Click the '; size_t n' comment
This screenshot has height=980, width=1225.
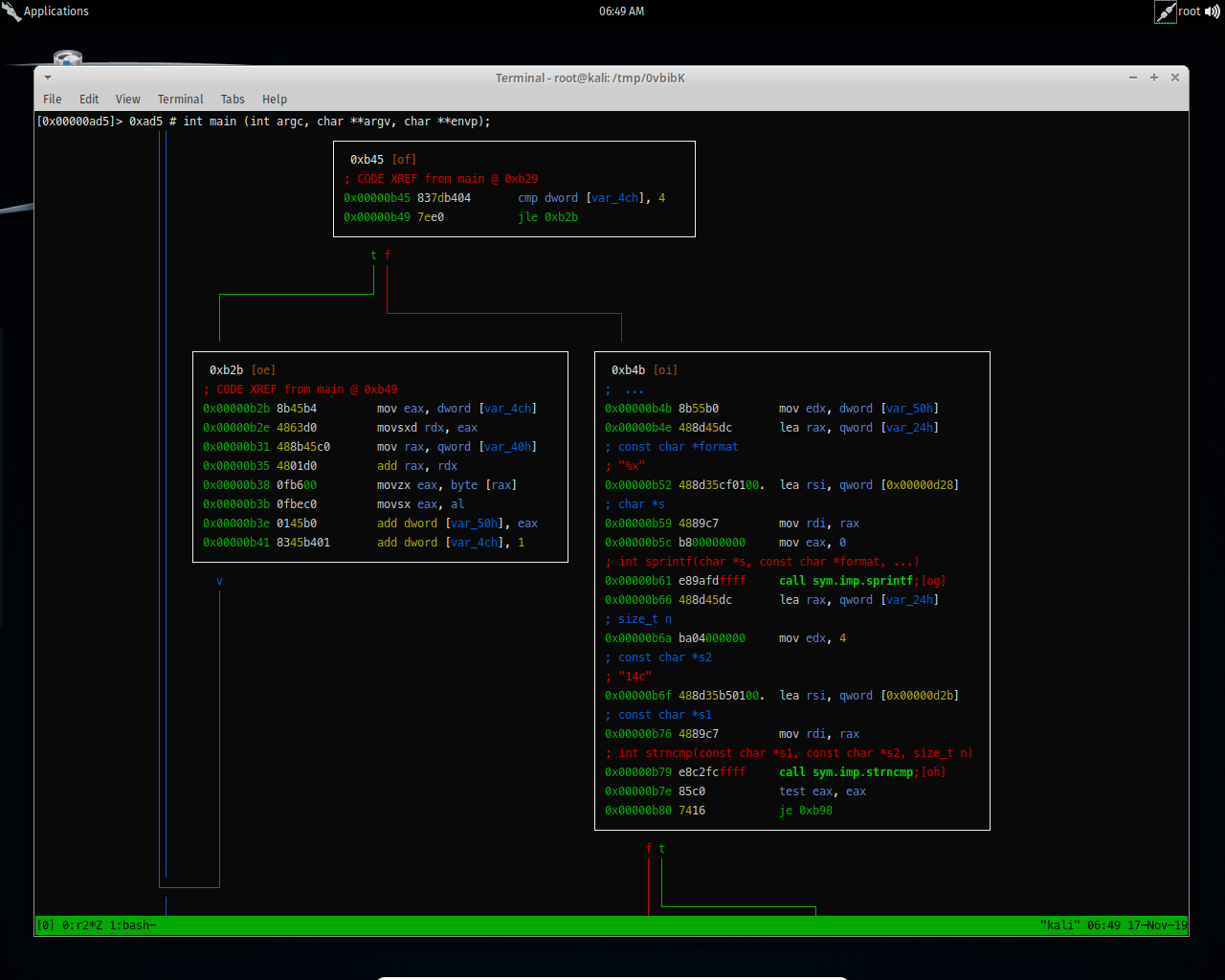coord(638,619)
